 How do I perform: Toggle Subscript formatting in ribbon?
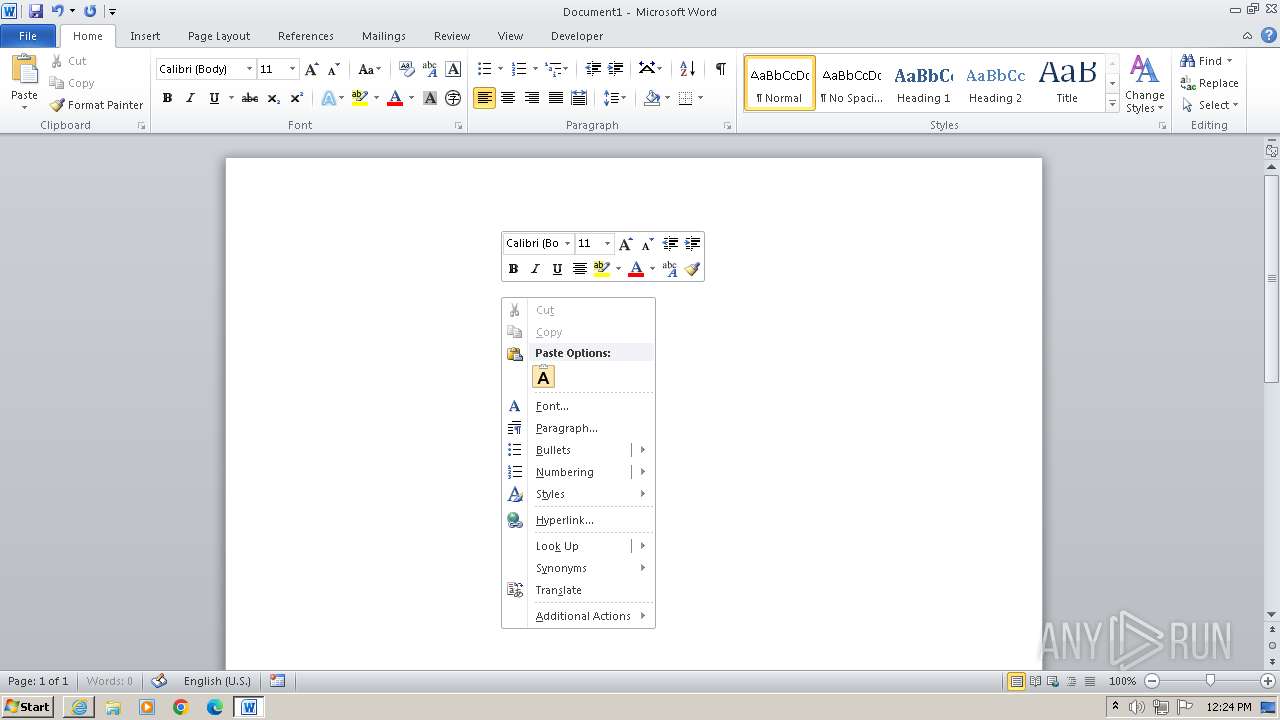click(273, 98)
